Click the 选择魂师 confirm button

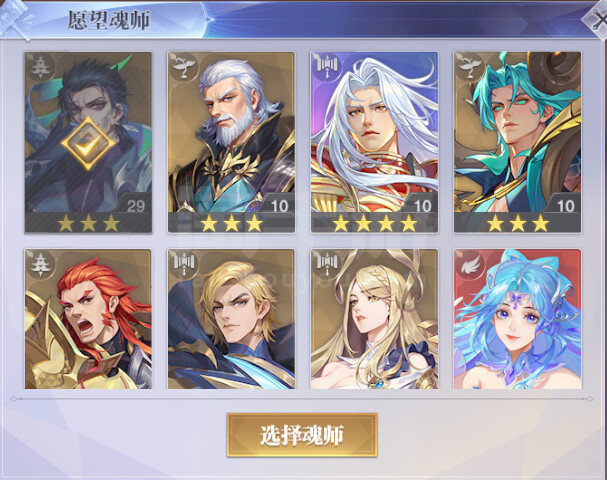click(302, 435)
